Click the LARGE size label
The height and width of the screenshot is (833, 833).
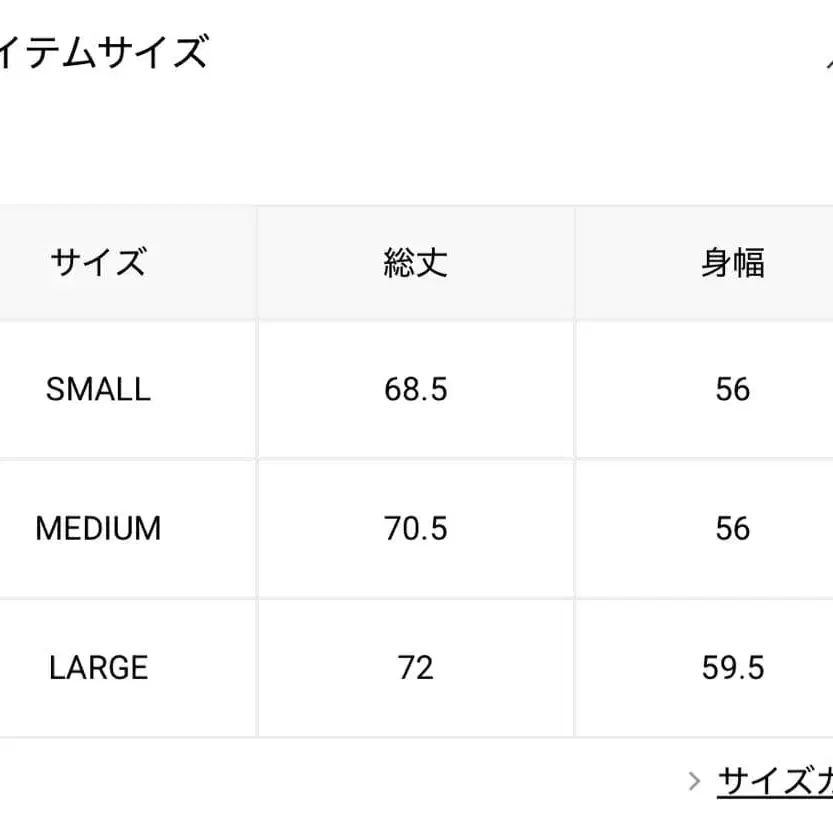(x=98, y=667)
